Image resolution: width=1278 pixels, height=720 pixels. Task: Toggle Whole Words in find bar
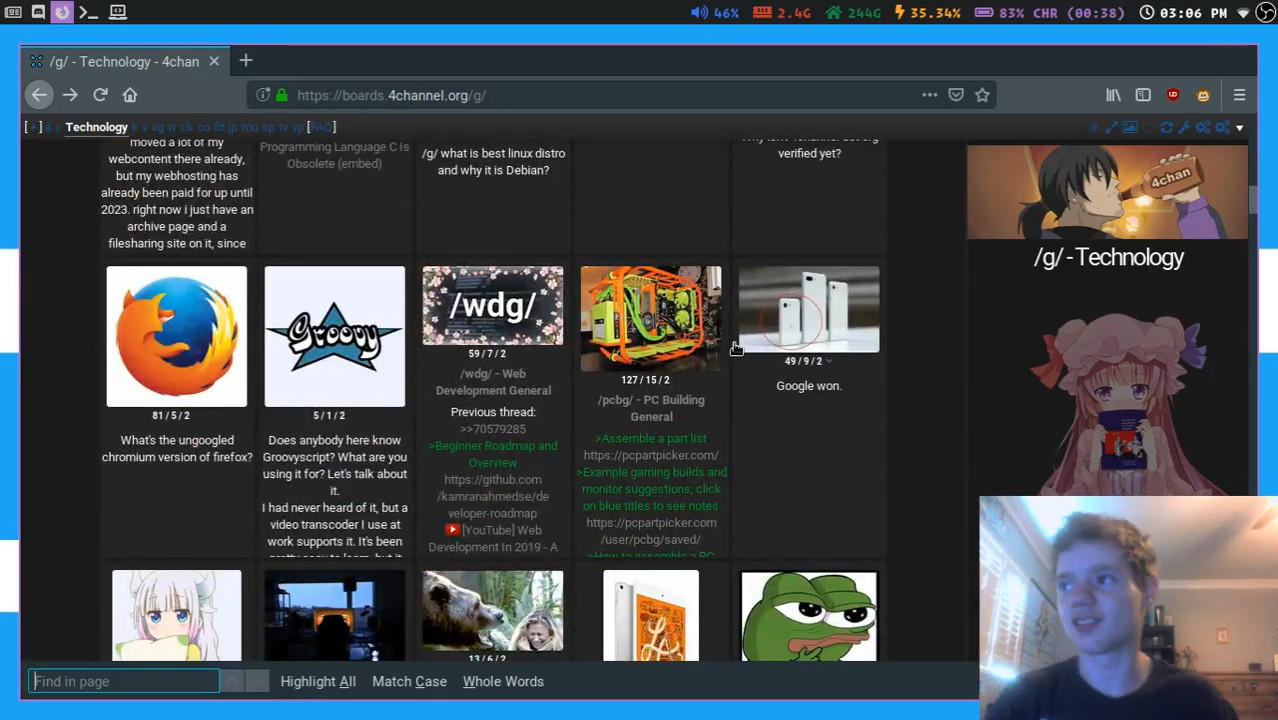point(503,681)
